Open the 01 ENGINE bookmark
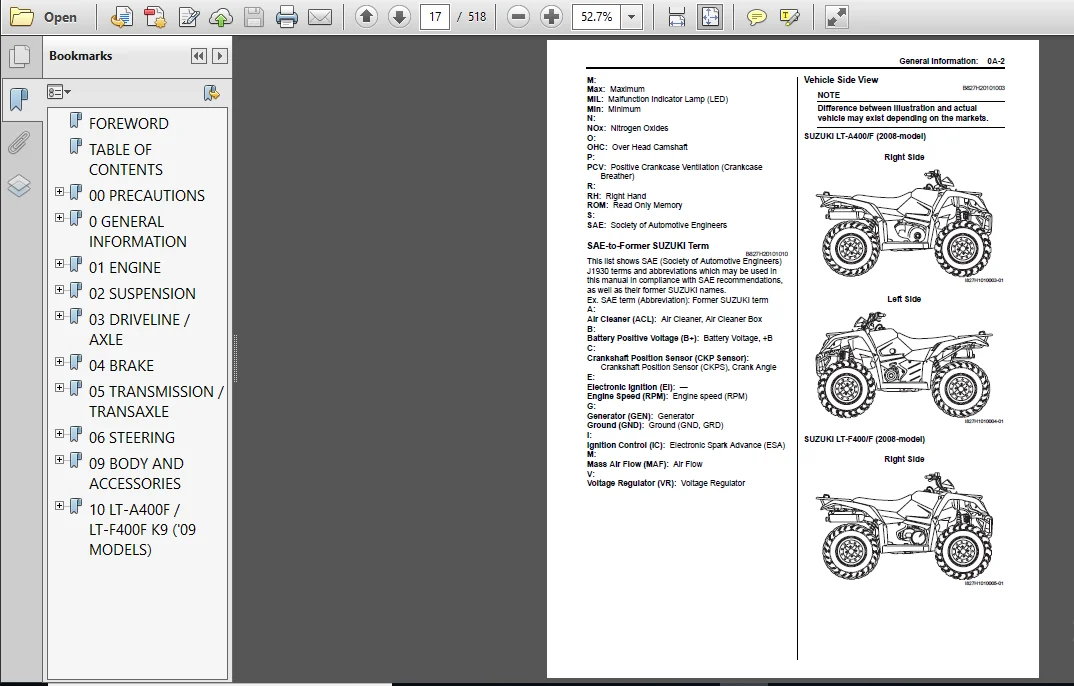 125,268
